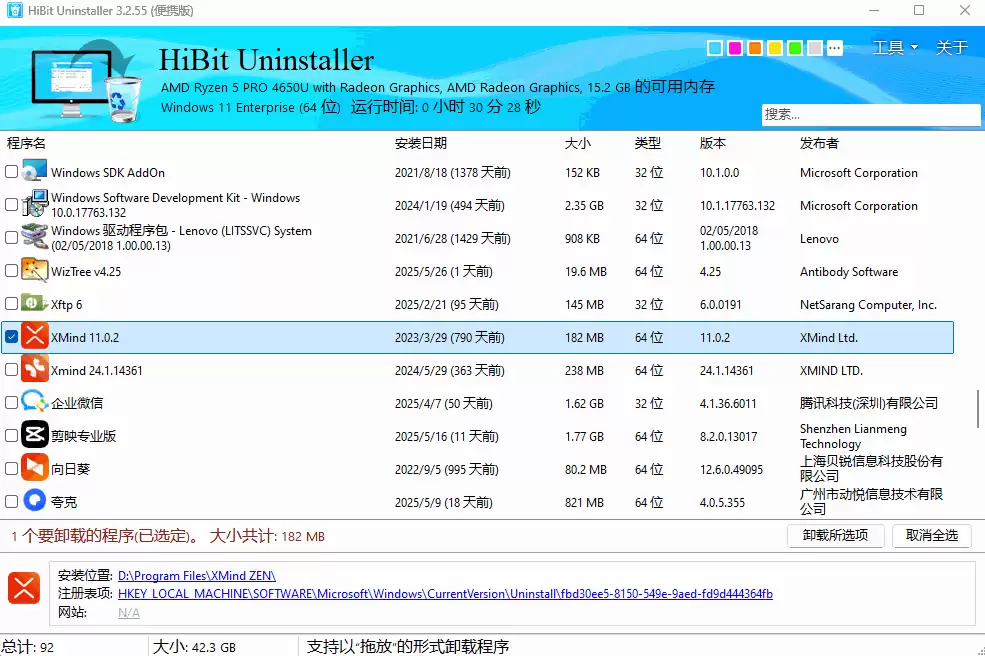Open the 工具 dropdown menu
This screenshot has width=985, height=656.
(895, 48)
